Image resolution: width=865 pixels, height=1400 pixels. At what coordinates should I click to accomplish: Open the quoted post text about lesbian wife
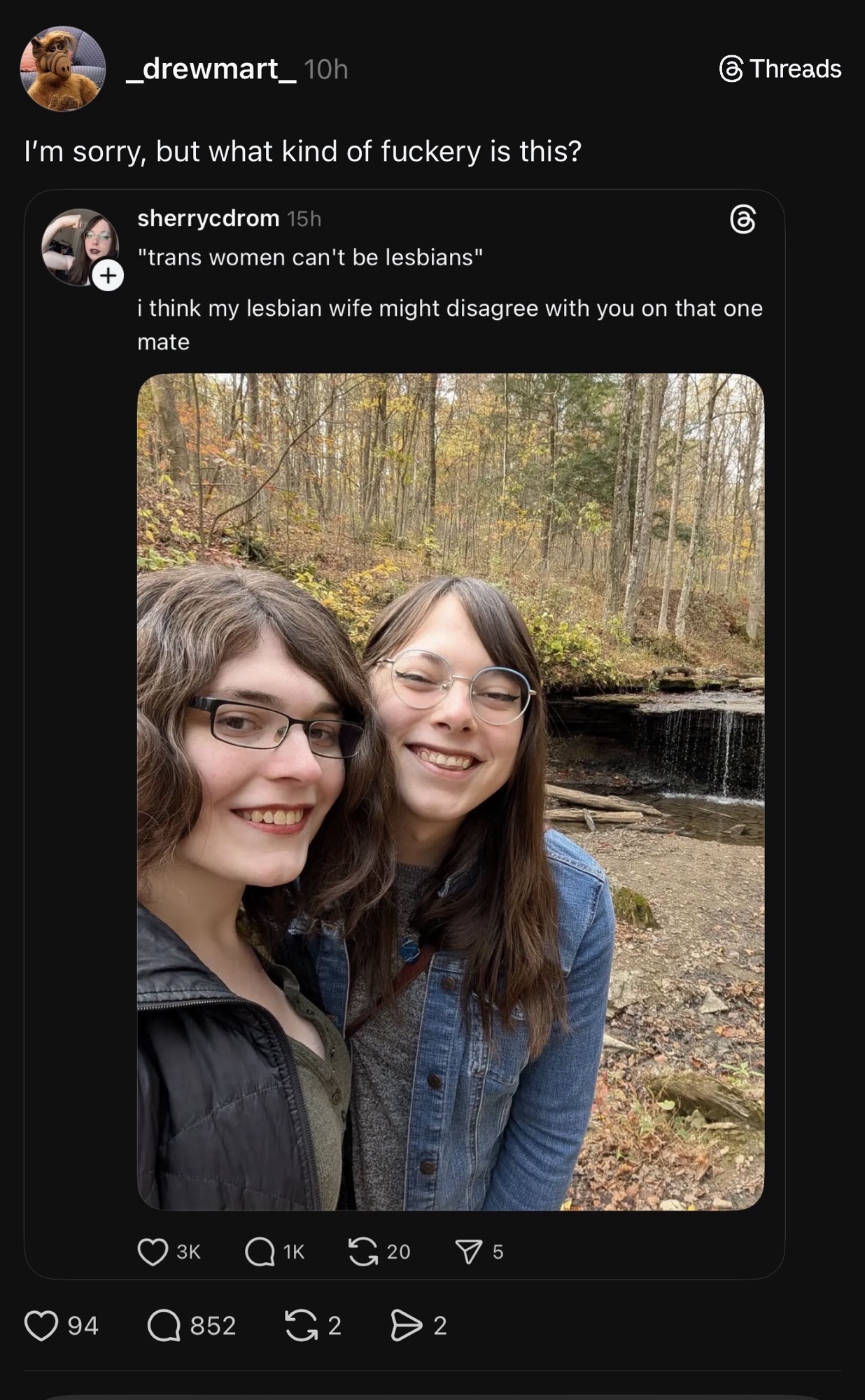tap(450, 325)
